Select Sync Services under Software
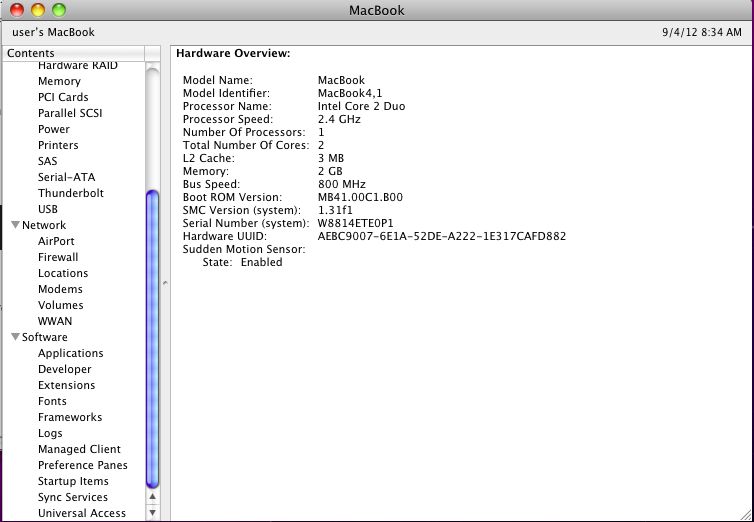 (73, 497)
